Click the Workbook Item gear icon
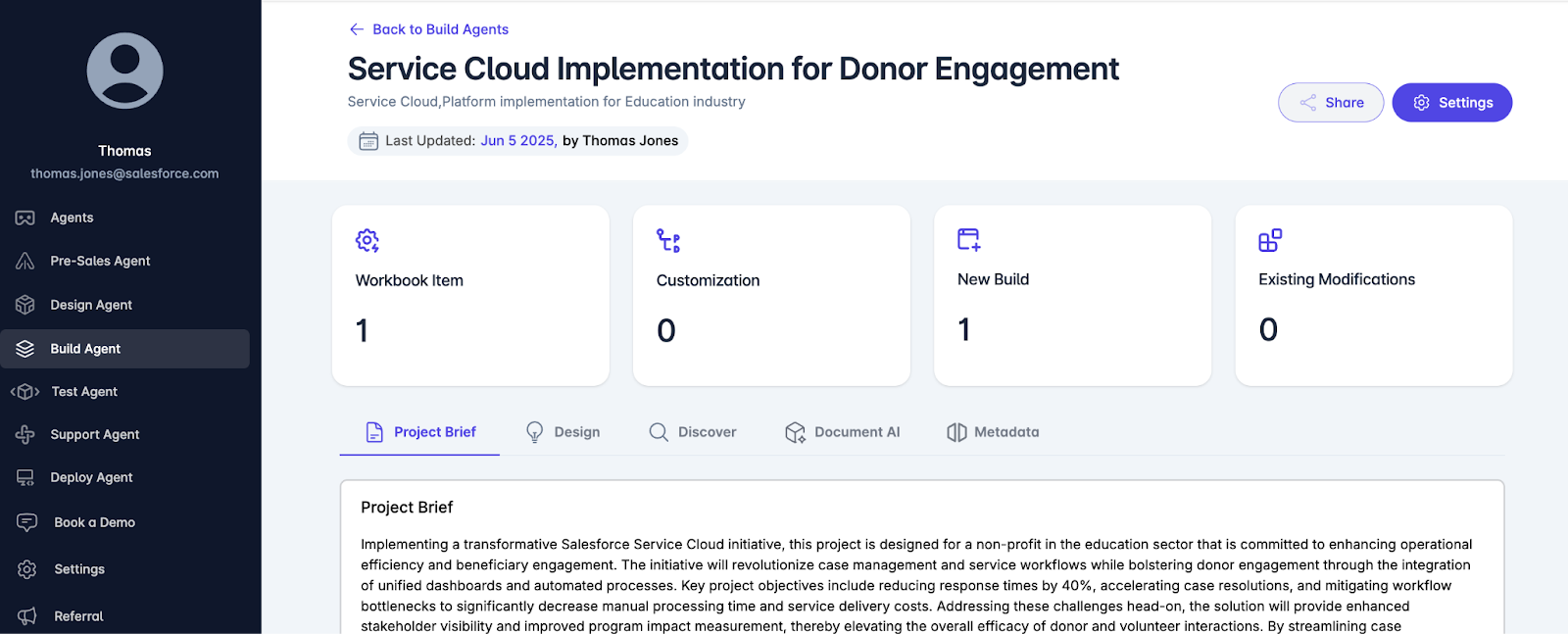The width and height of the screenshot is (1568, 634). point(367,240)
